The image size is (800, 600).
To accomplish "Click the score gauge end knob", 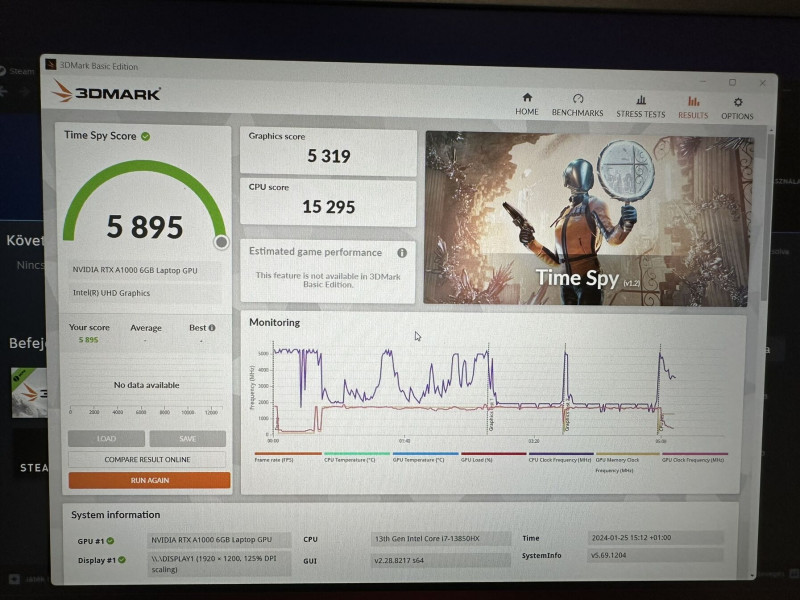I will tap(221, 242).
